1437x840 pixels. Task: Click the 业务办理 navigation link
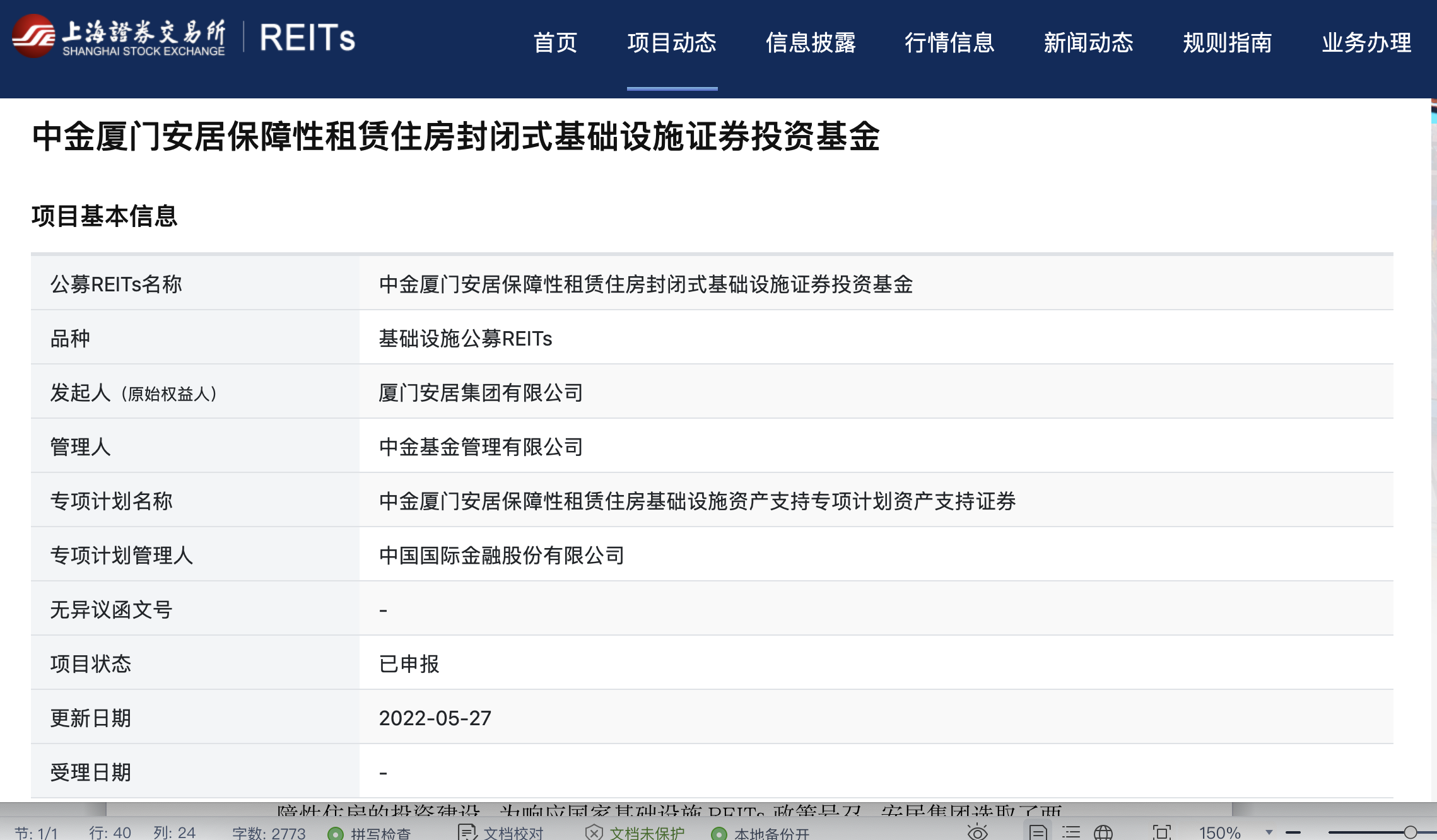(x=1366, y=42)
